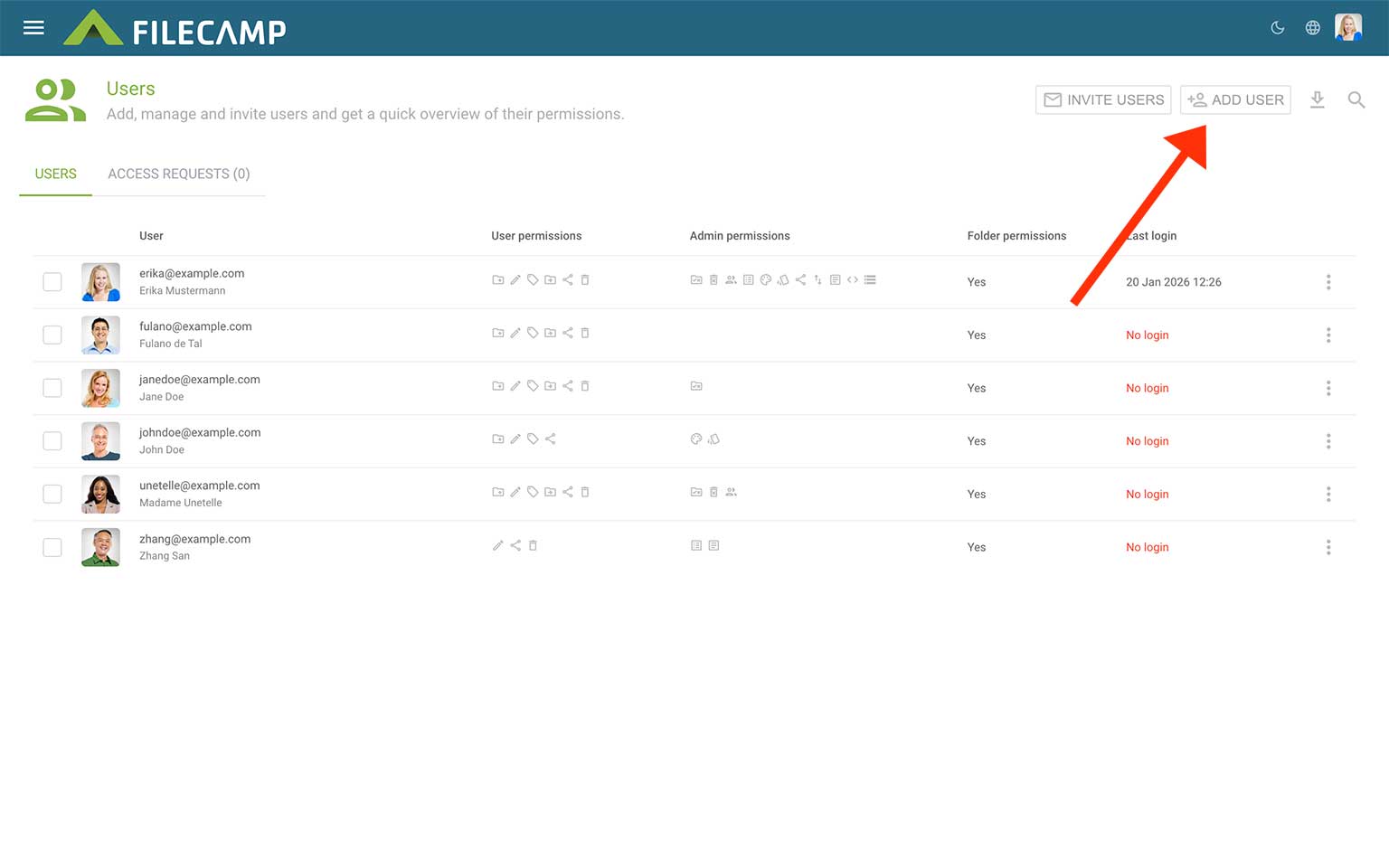
Task: Click the Invite Users button
Action: click(x=1102, y=99)
